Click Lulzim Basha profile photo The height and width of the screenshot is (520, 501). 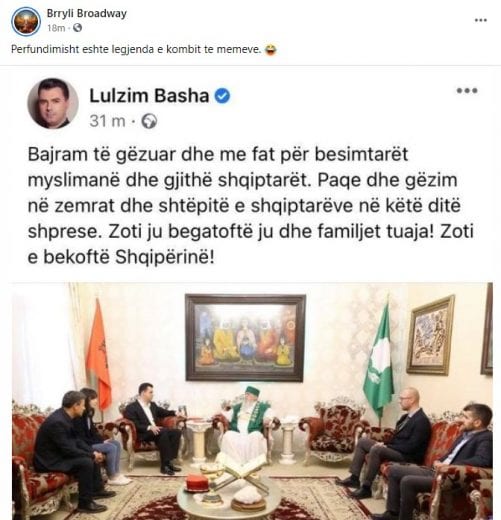pos(53,103)
